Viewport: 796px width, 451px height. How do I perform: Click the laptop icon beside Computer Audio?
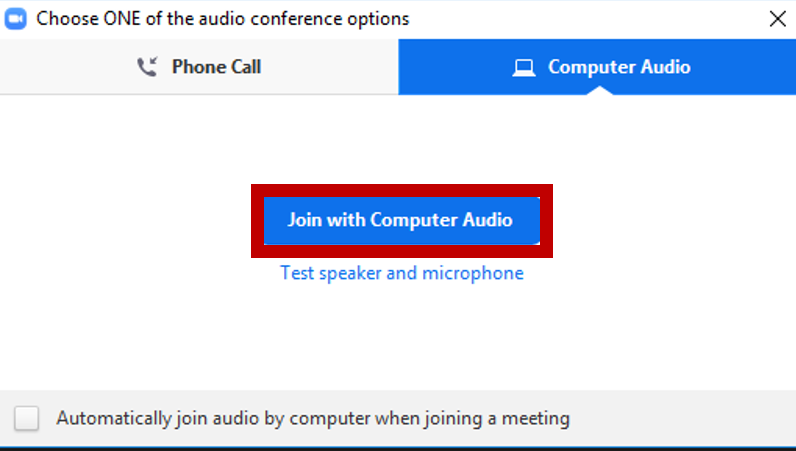523,67
